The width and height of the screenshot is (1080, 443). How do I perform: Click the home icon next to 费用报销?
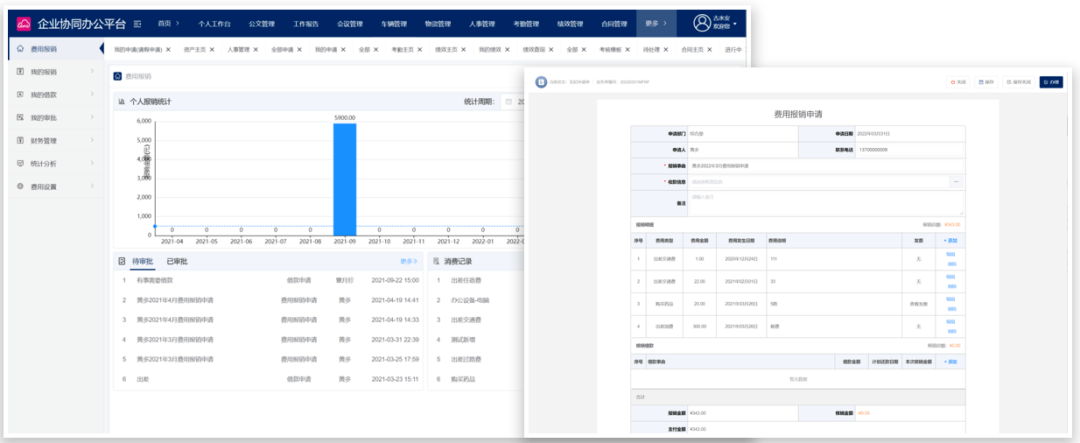pos(21,48)
